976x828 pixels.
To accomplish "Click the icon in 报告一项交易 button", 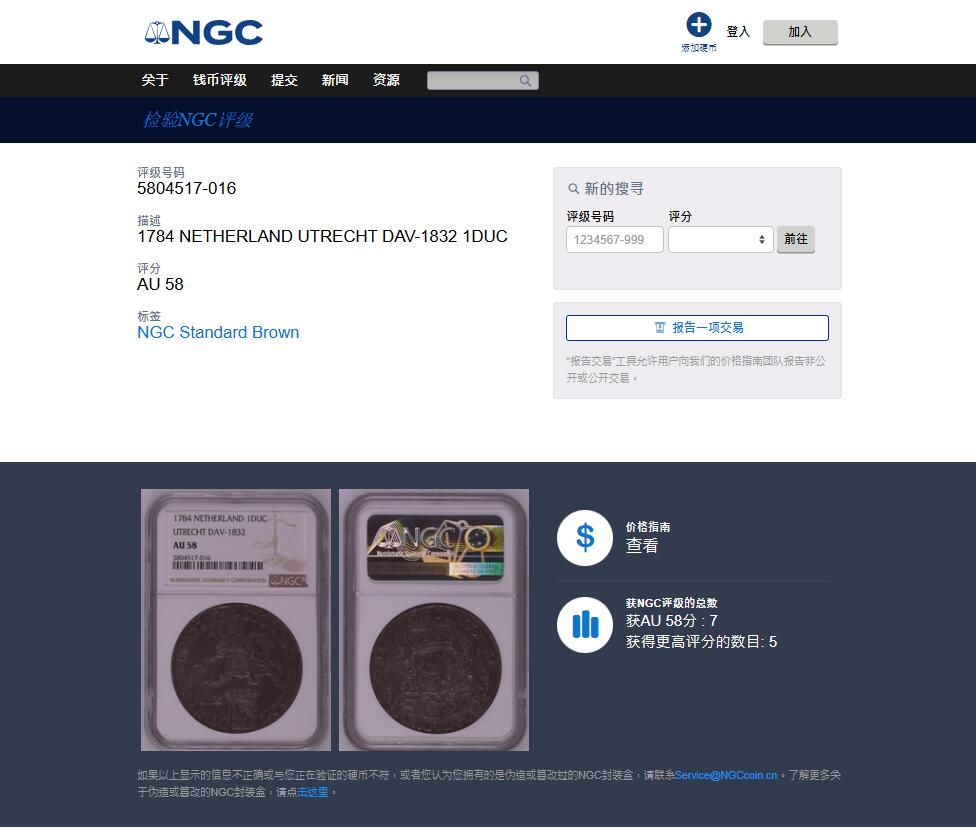I will 660,327.
